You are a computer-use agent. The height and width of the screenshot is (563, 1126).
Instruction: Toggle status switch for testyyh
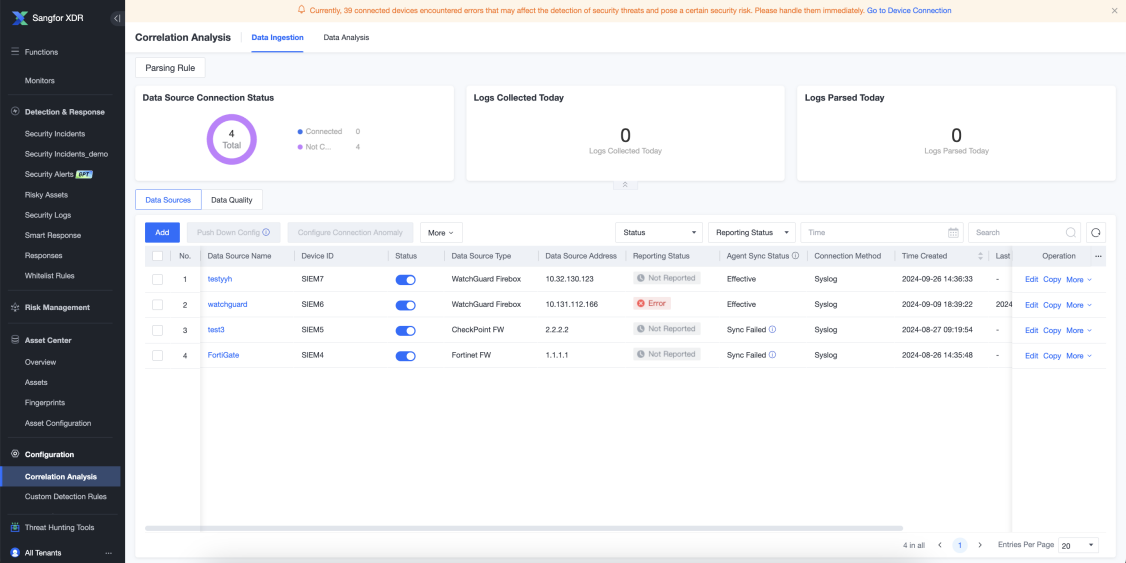coord(406,279)
